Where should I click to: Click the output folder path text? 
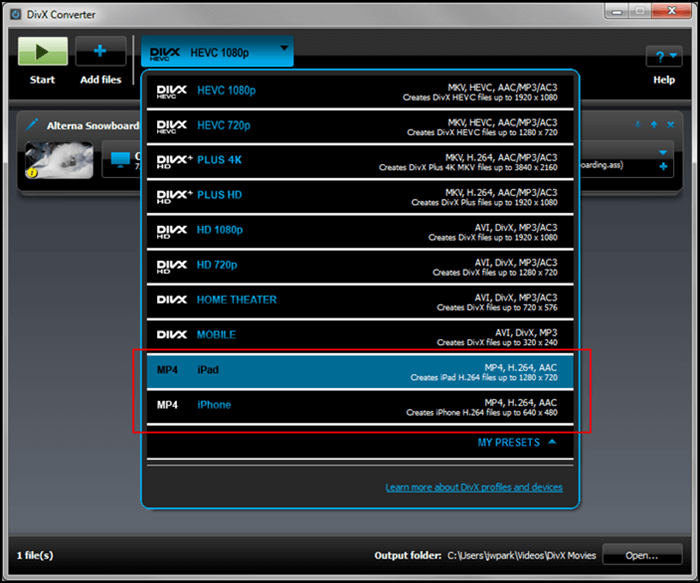click(x=521, y=555)
